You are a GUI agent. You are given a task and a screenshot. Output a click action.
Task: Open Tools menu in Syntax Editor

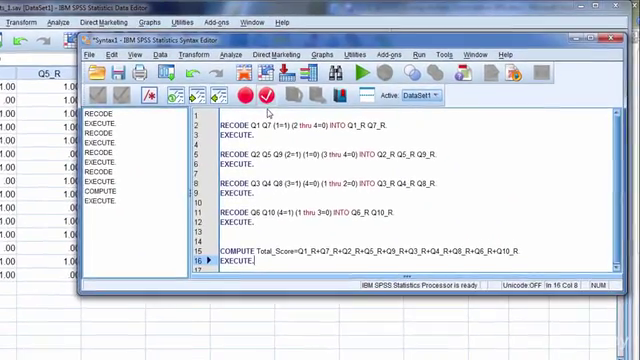444,55
